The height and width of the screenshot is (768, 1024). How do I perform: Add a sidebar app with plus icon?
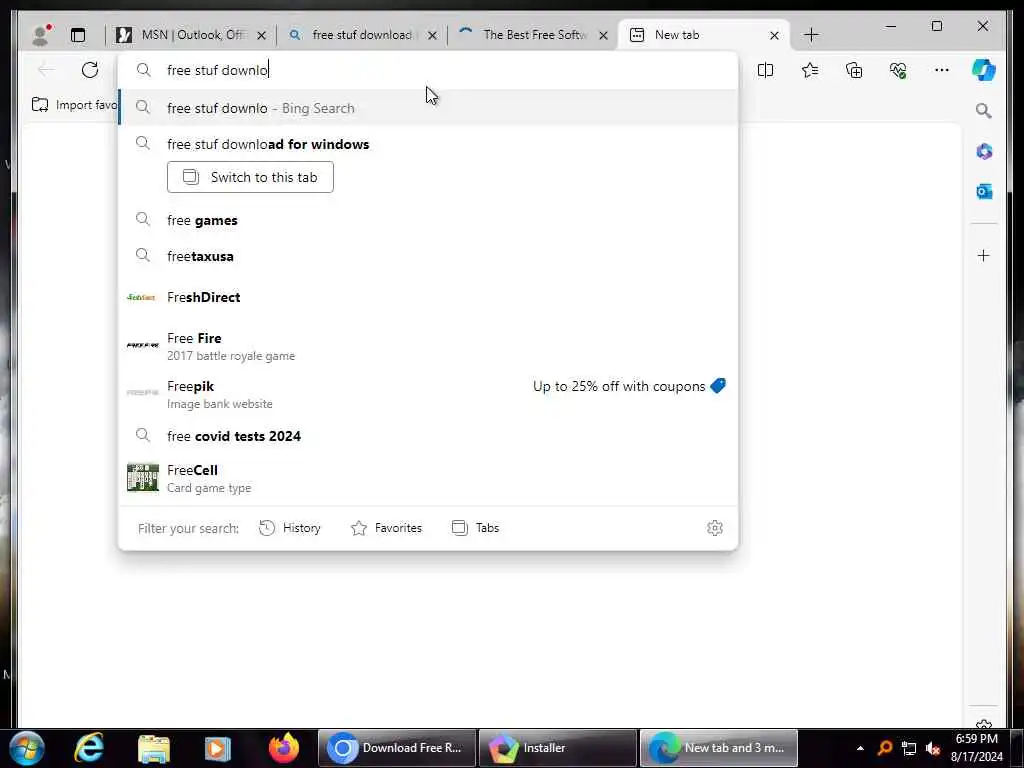coord(984,255)
